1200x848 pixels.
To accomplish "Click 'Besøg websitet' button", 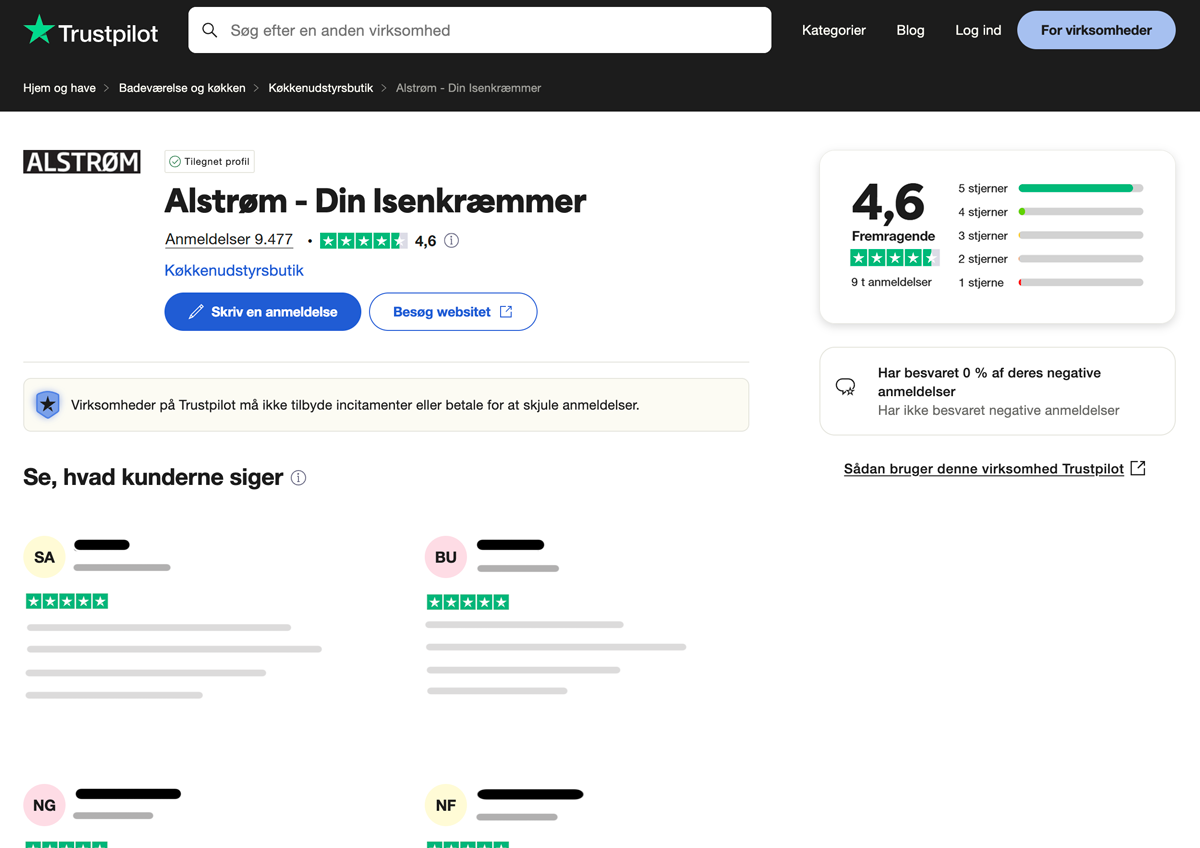I will coord(452,312).
